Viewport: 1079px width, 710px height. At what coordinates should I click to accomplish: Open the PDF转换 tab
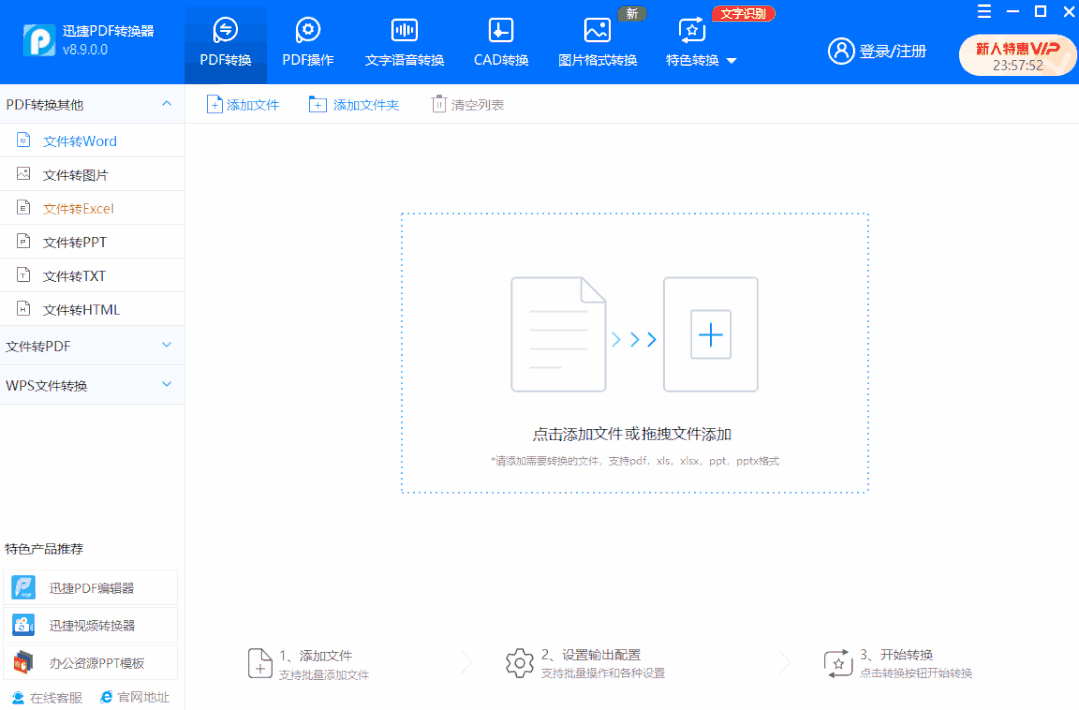tap(225, 43)
